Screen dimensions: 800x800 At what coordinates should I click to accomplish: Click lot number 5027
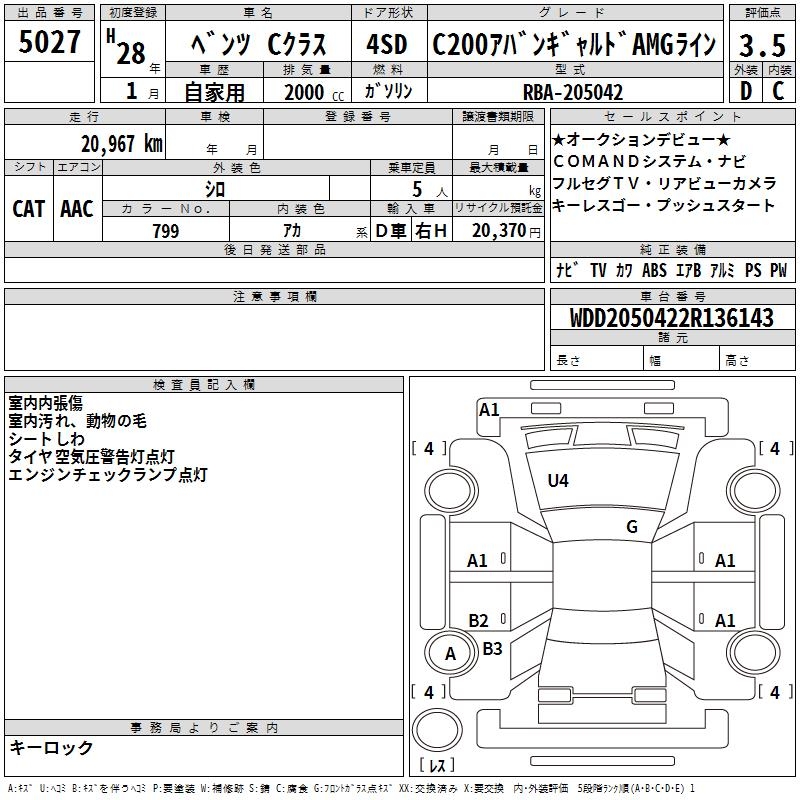tap(49, 42)
